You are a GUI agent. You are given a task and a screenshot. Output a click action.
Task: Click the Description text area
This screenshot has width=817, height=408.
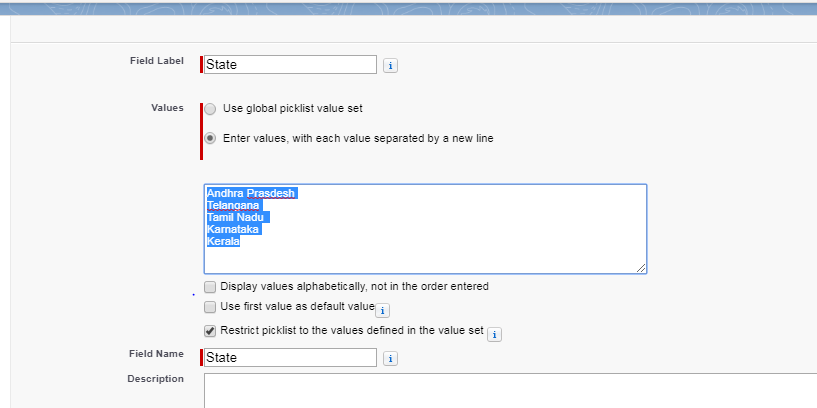(x=510, y=391)
